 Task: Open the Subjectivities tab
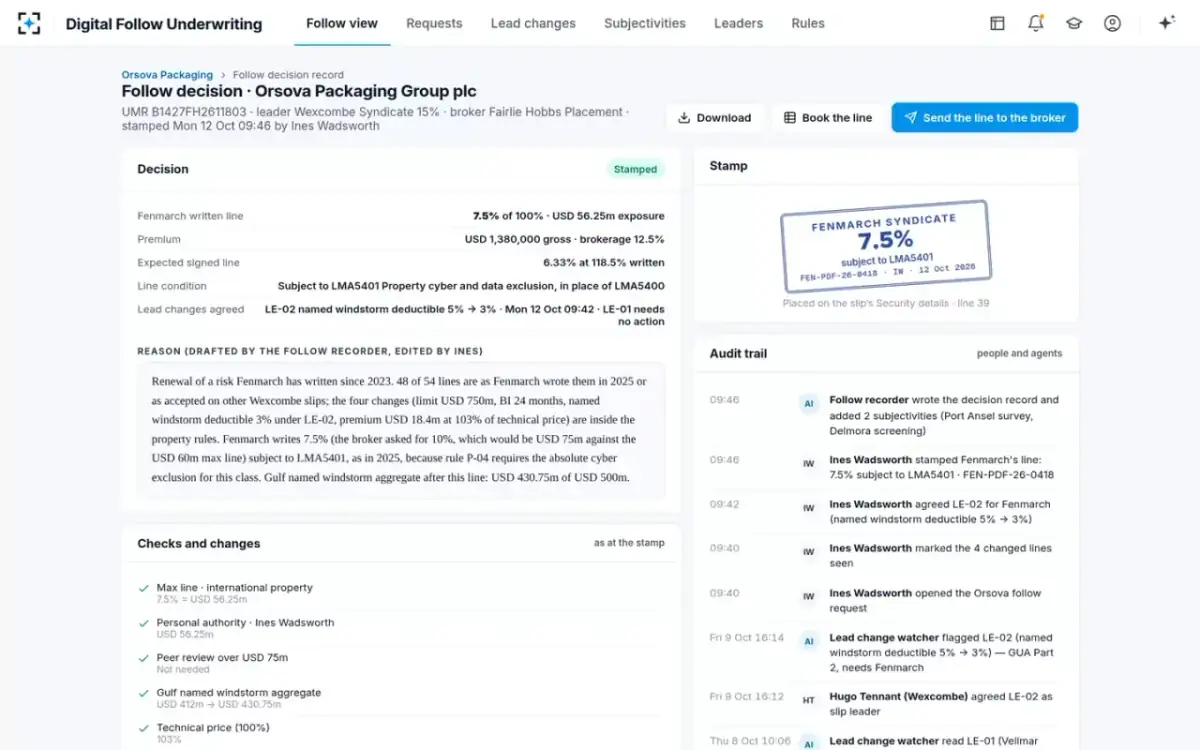click(x=645, y=23)
